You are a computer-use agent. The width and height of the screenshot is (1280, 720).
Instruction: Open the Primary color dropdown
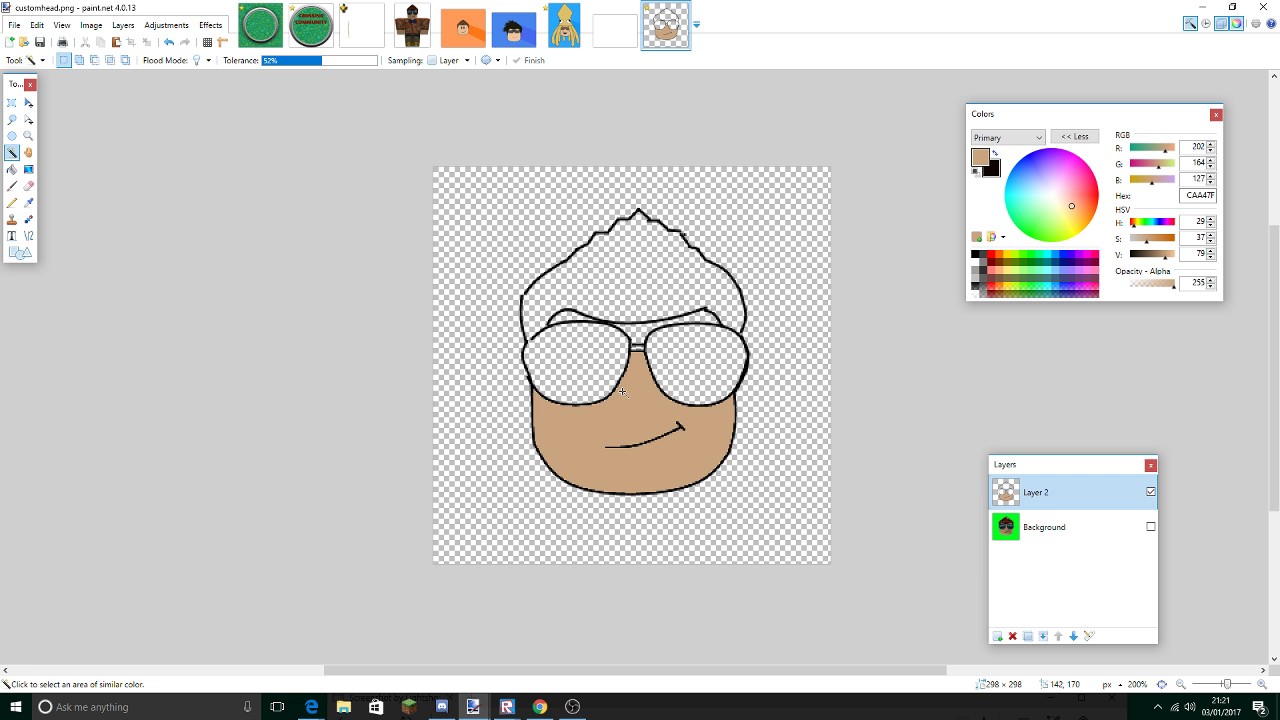click(1008, 138)
